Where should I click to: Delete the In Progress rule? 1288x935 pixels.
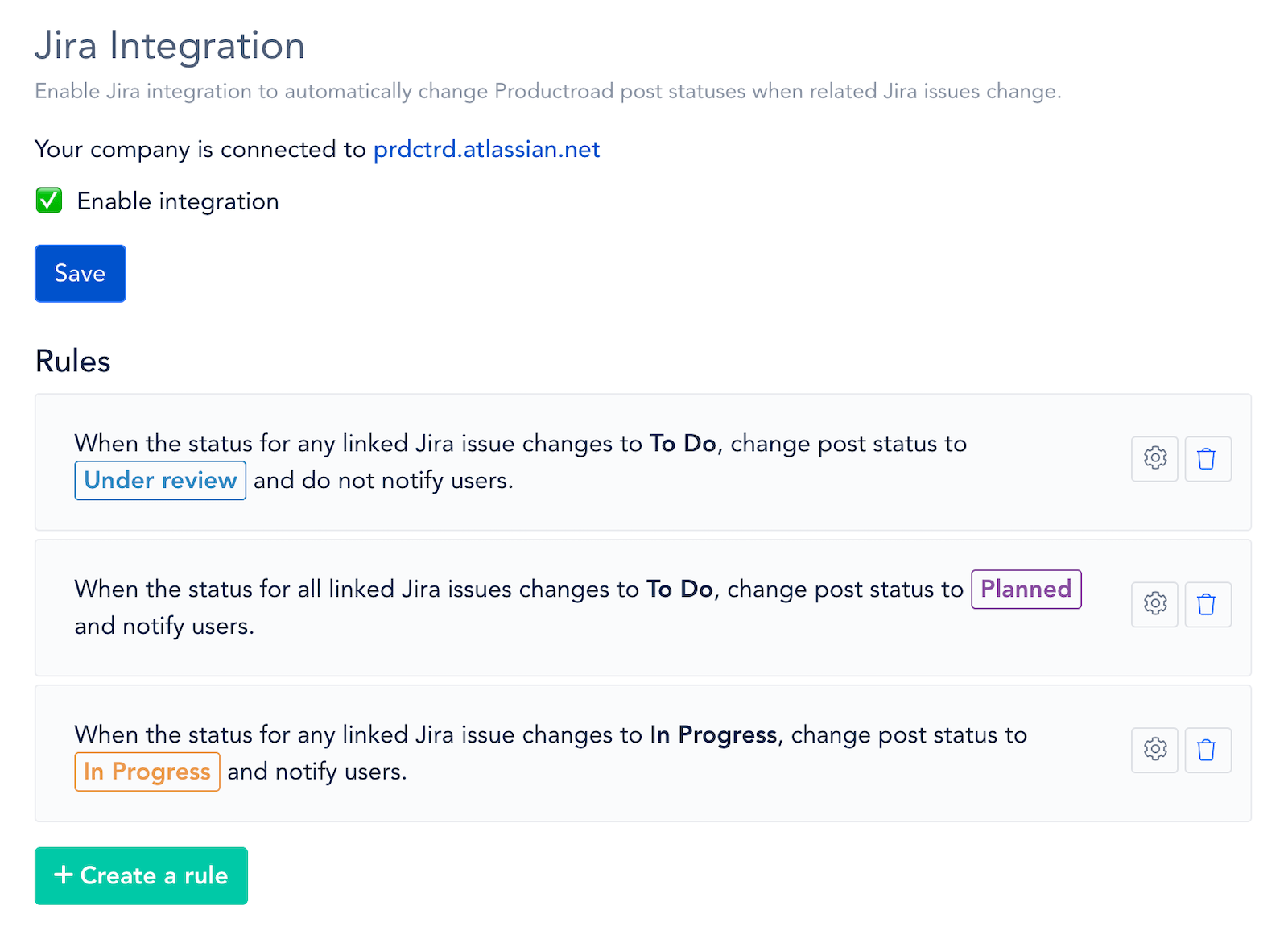click(x=1207, y=751)
